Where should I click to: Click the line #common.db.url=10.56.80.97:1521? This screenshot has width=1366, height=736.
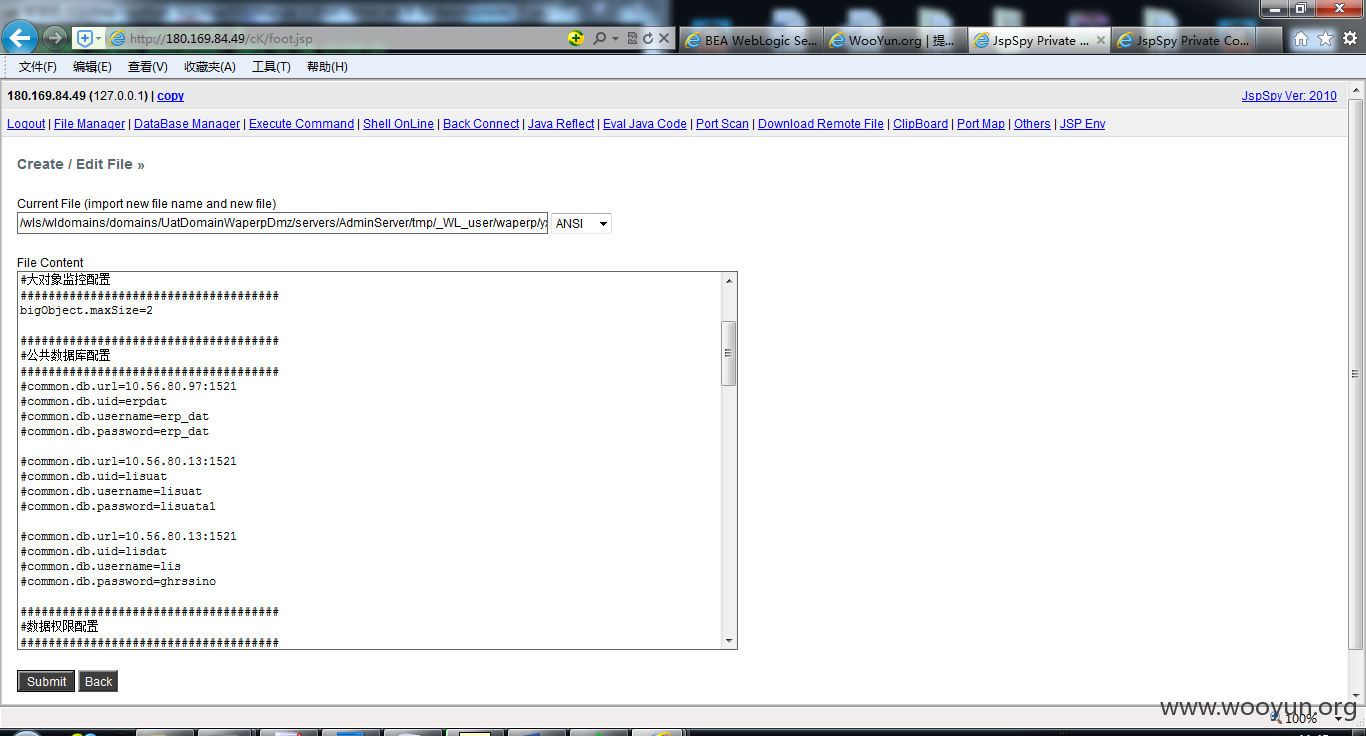click(128, 386)
